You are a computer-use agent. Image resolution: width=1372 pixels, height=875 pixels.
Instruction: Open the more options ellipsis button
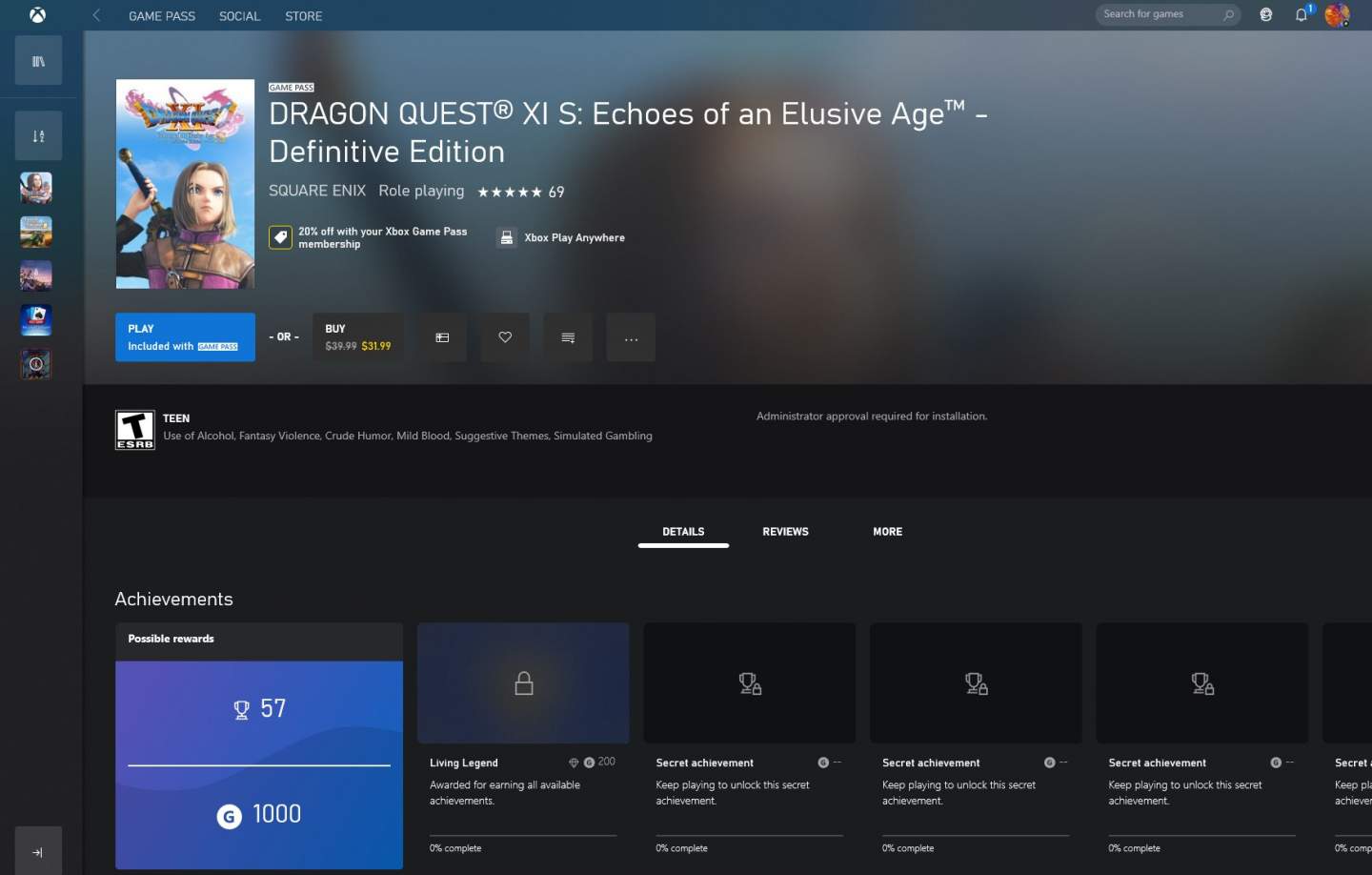coord(631,337)
